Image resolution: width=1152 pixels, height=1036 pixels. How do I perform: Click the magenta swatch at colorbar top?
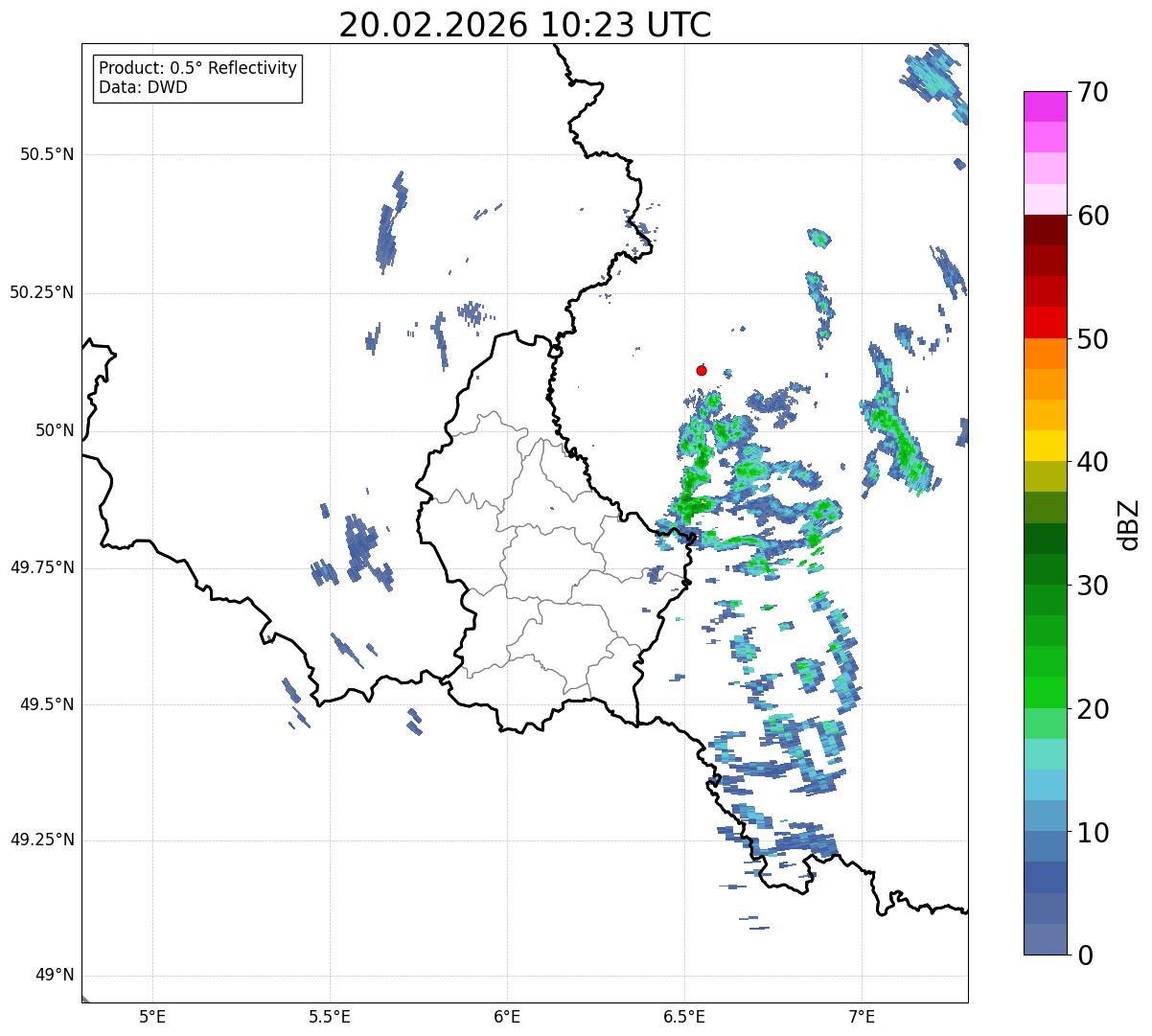[x=1045, y=106]
